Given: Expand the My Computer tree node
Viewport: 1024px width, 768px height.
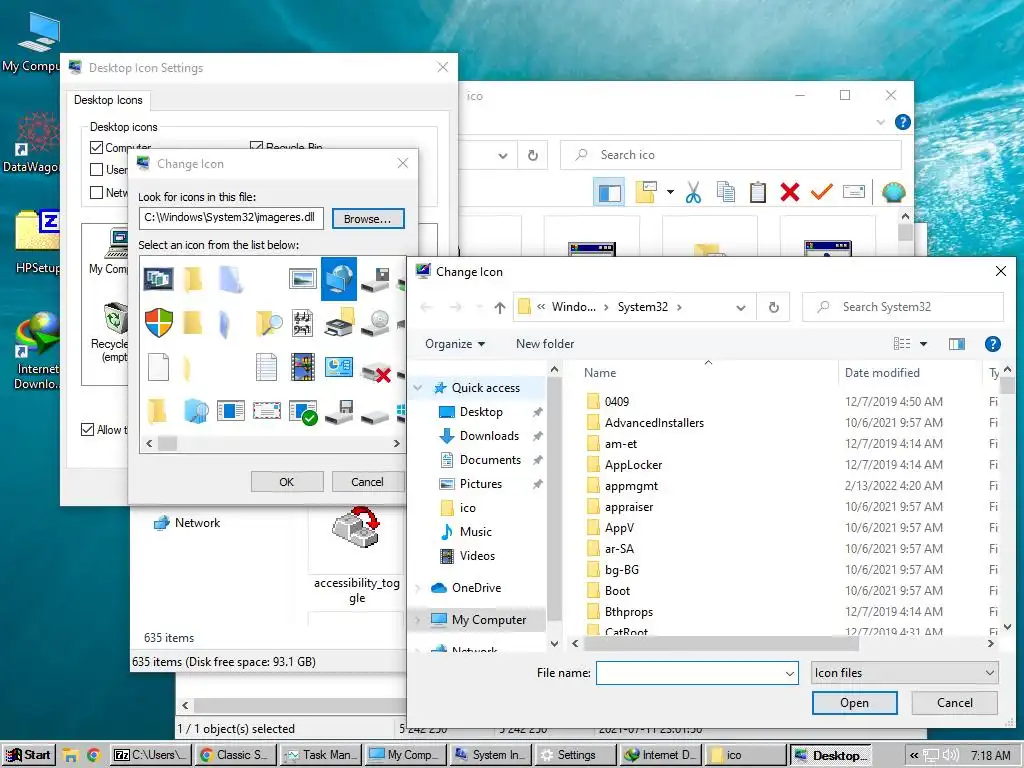Looking at the screenshot, I should [418, 620].
